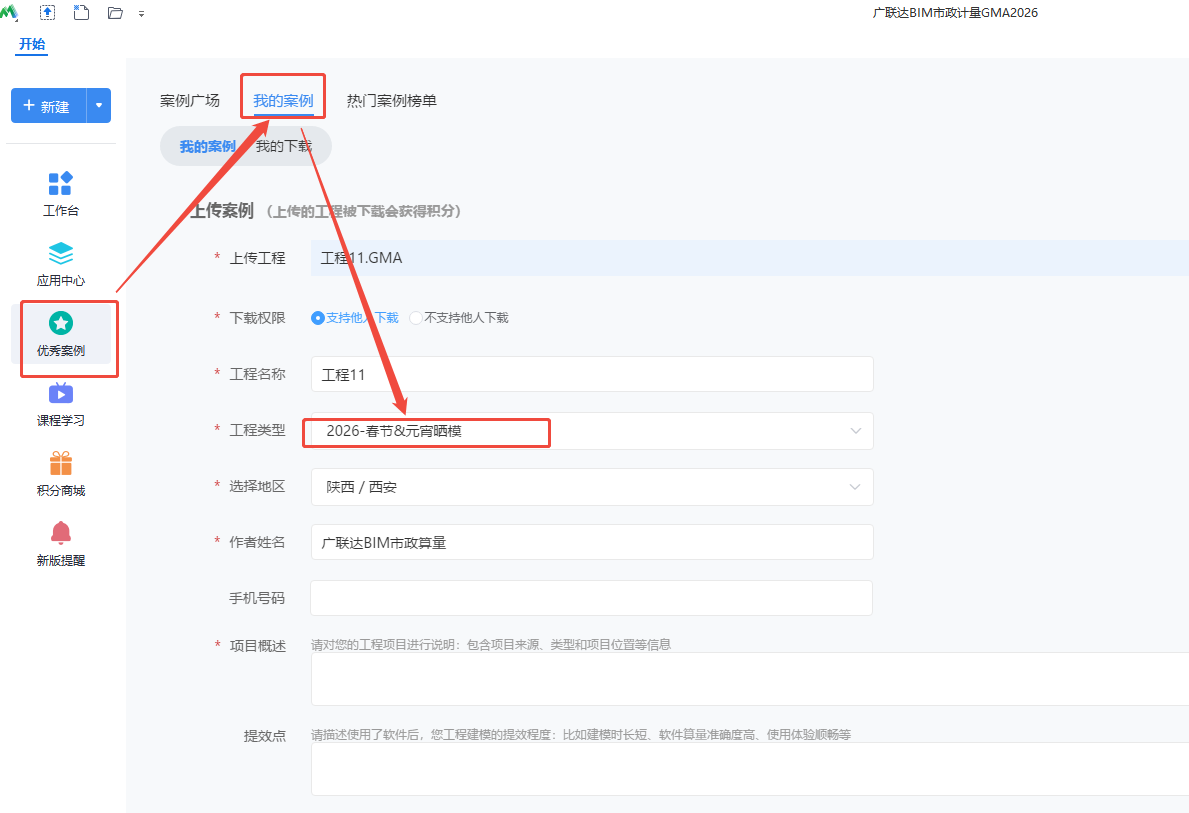This screenshot has height=813, width=1189.
Task: Click the new project file icon
Action: point(80,13)
